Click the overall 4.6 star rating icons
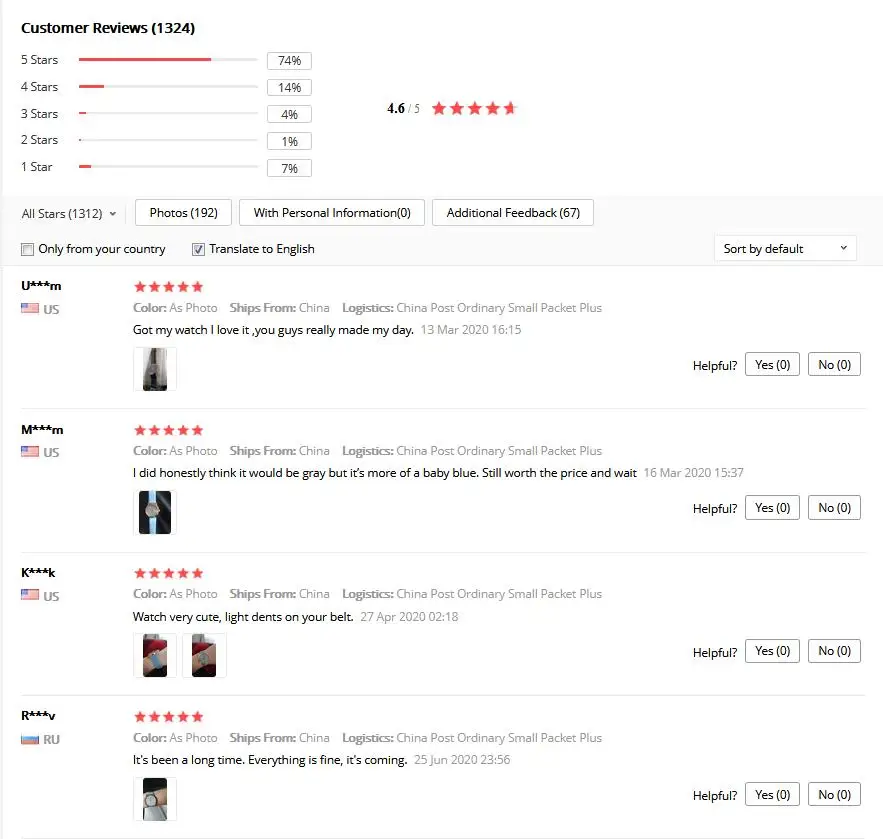This screenshot has height=839, width=883. (474, 108)
